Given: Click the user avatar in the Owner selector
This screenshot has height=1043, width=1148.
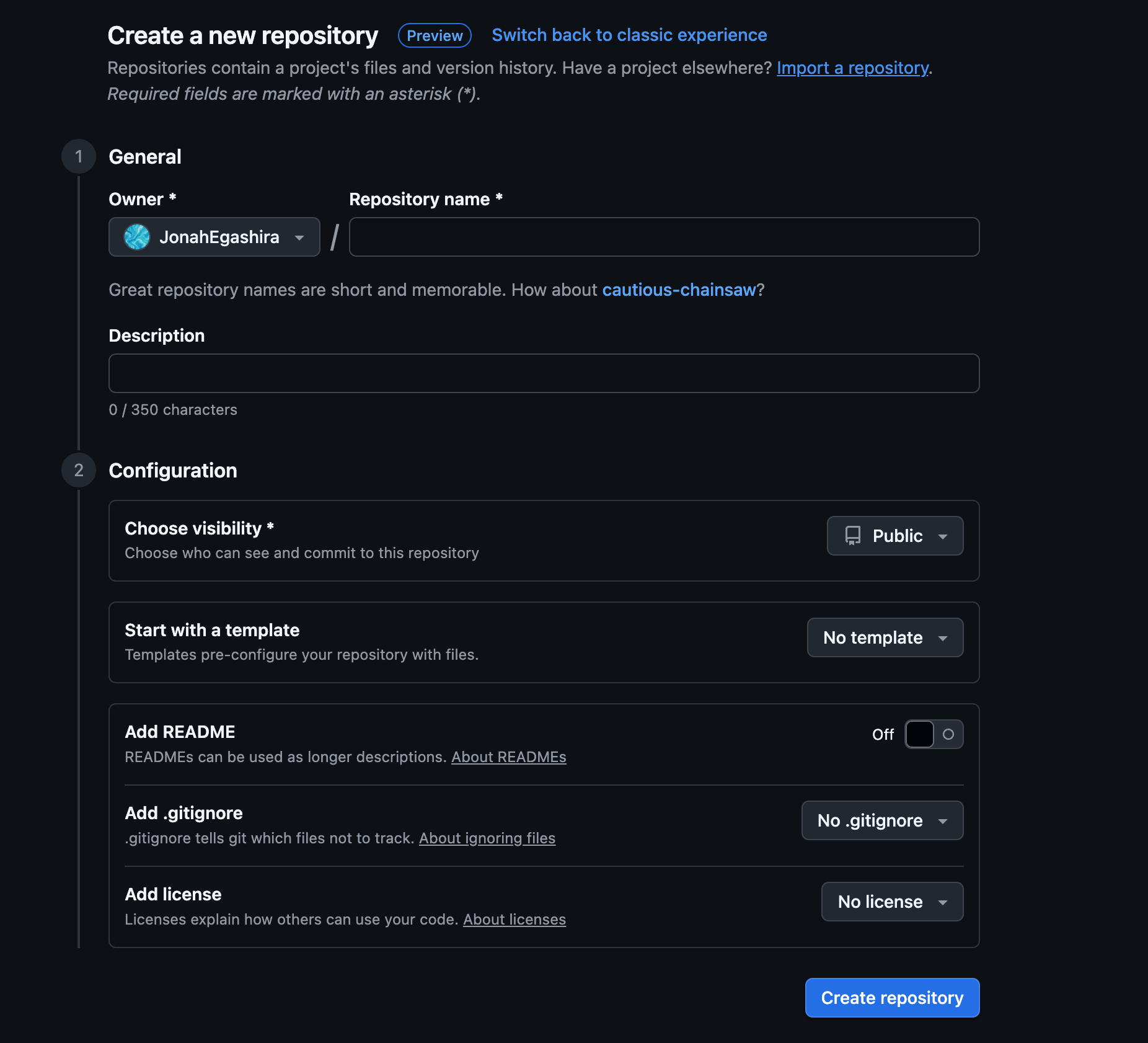Looking at the screenshot, I should pos(138,237).
